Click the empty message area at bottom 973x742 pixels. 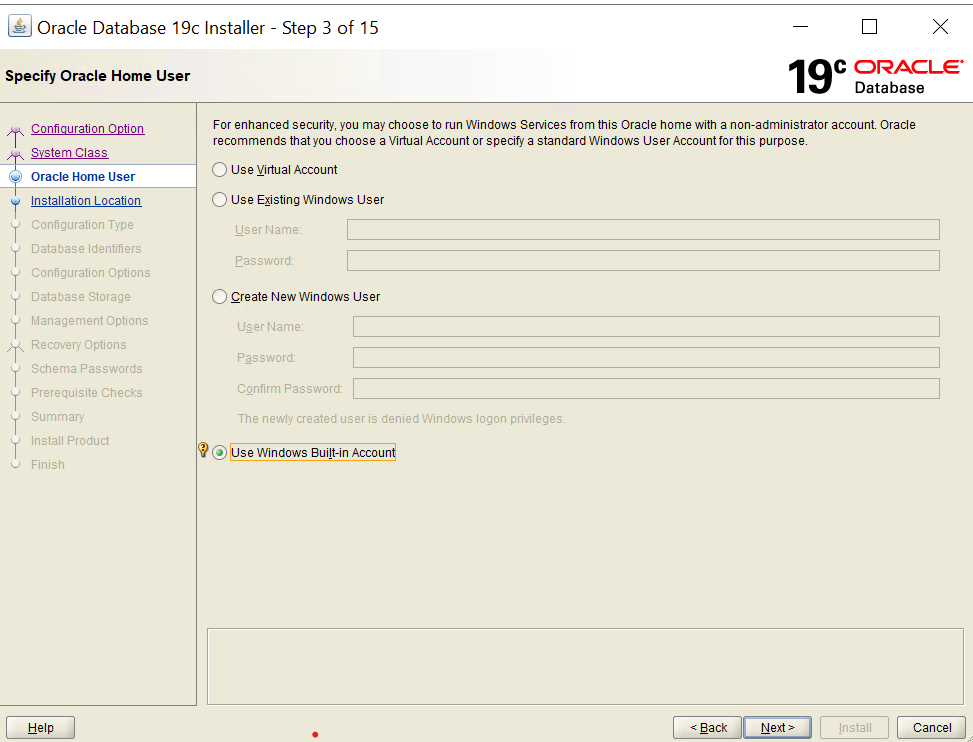pyautogui.click(x=585, y=666)
